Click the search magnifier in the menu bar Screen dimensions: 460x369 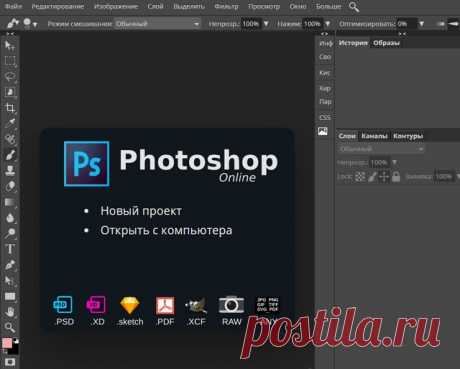click(x=354, y=7)
